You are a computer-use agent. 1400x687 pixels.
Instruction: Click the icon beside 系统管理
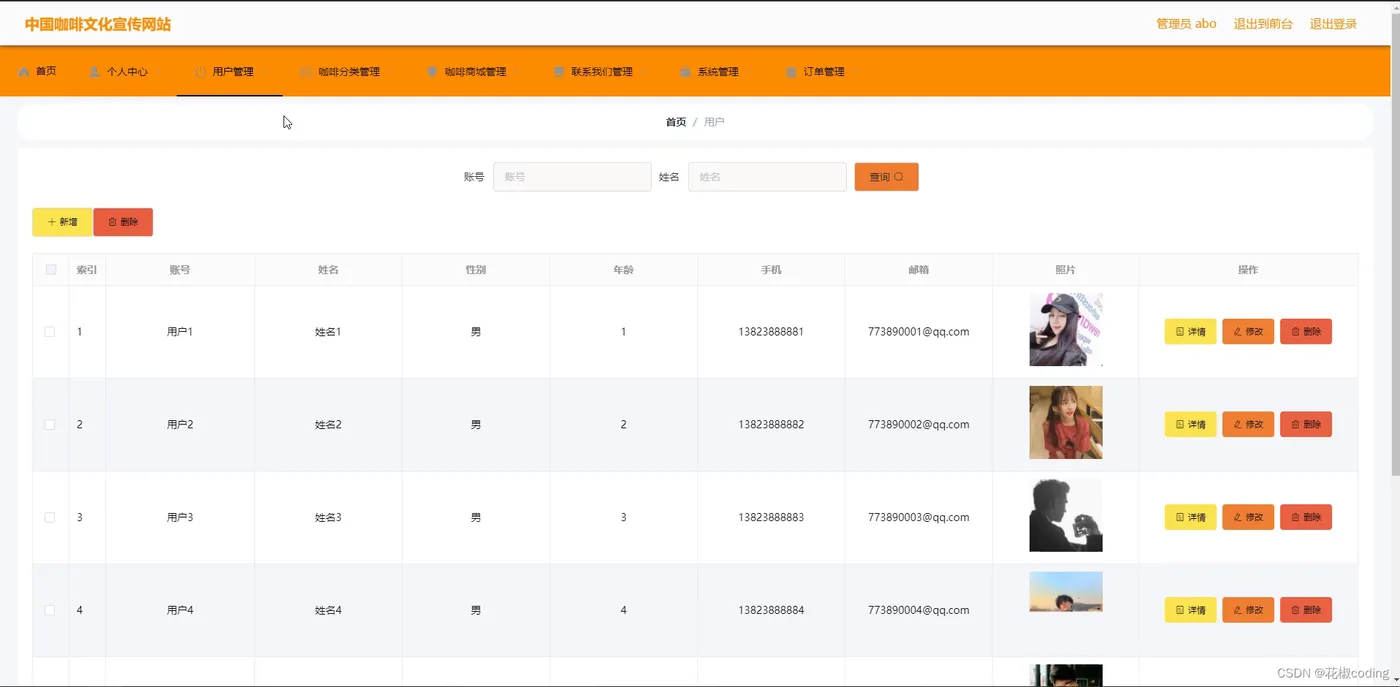coord(685,72)
